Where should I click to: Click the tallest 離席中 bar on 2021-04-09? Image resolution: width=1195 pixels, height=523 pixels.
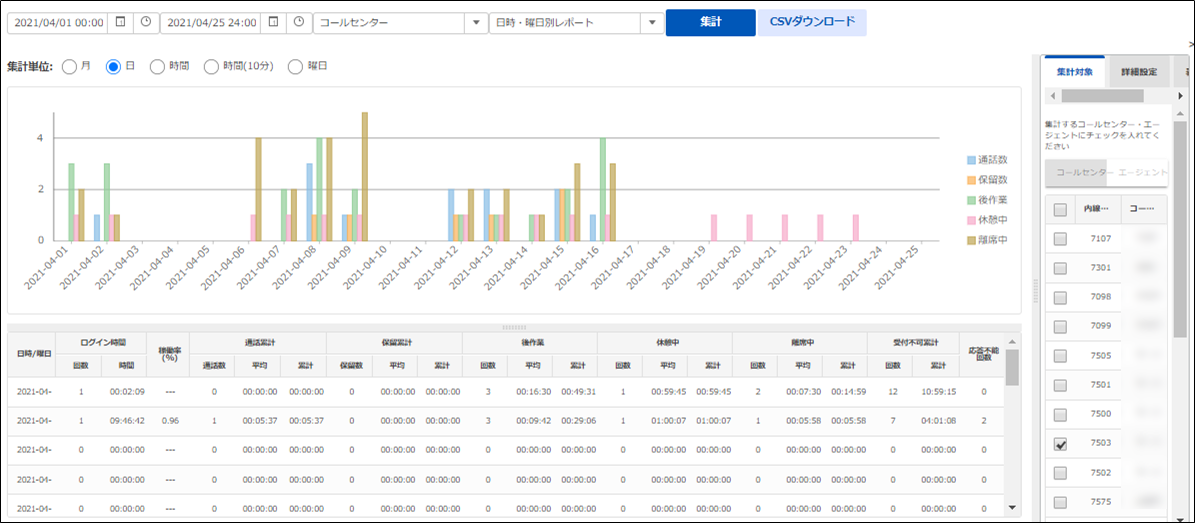(365, 176)
